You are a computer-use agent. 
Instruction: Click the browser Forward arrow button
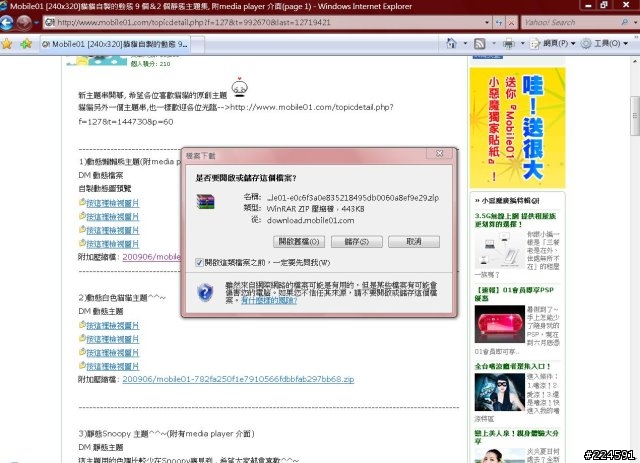point(24,22)
